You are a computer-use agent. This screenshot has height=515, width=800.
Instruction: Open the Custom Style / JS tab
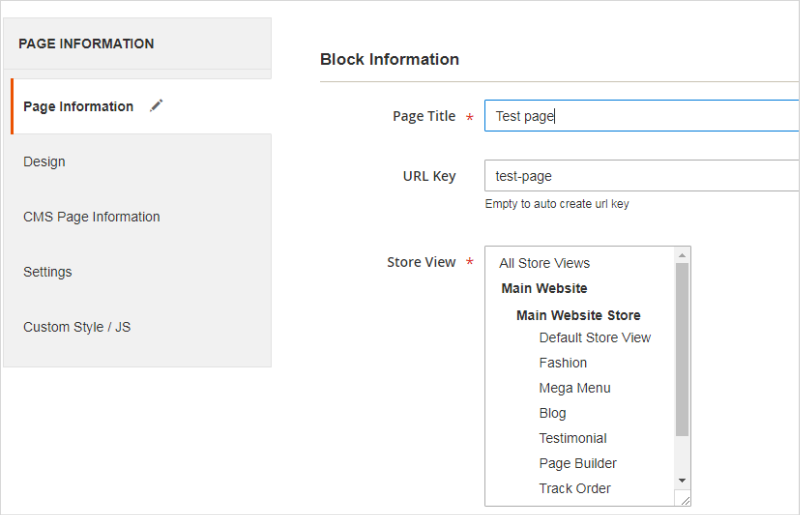(77, 327)
